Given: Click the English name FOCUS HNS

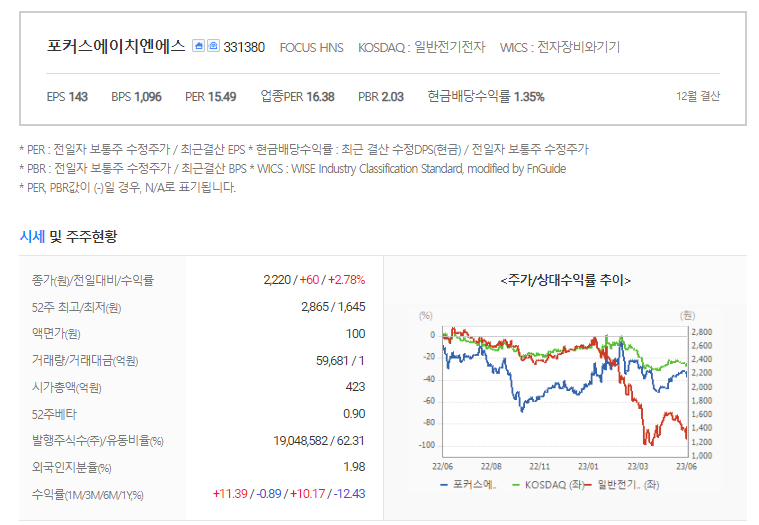Looking at the screenshot, I should (x=311, y=47).
